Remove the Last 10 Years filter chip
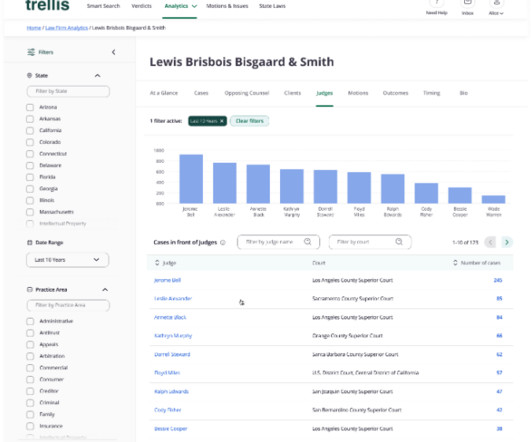Screen dimensions: 531x442 222,121
